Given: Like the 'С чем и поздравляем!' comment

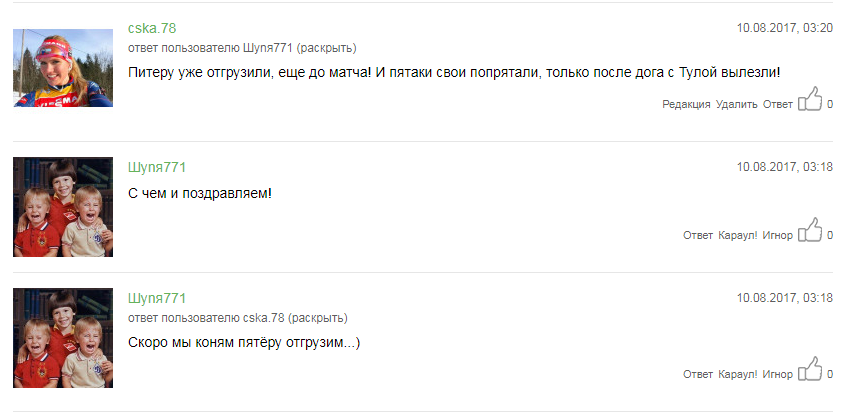Looking at the screenshot, I should 810,230.
